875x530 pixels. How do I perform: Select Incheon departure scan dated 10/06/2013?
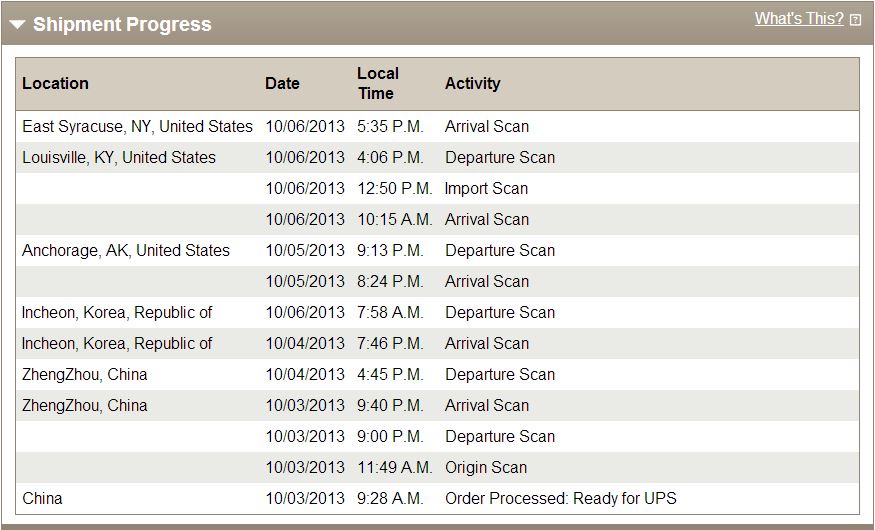[x=438, y=312]
